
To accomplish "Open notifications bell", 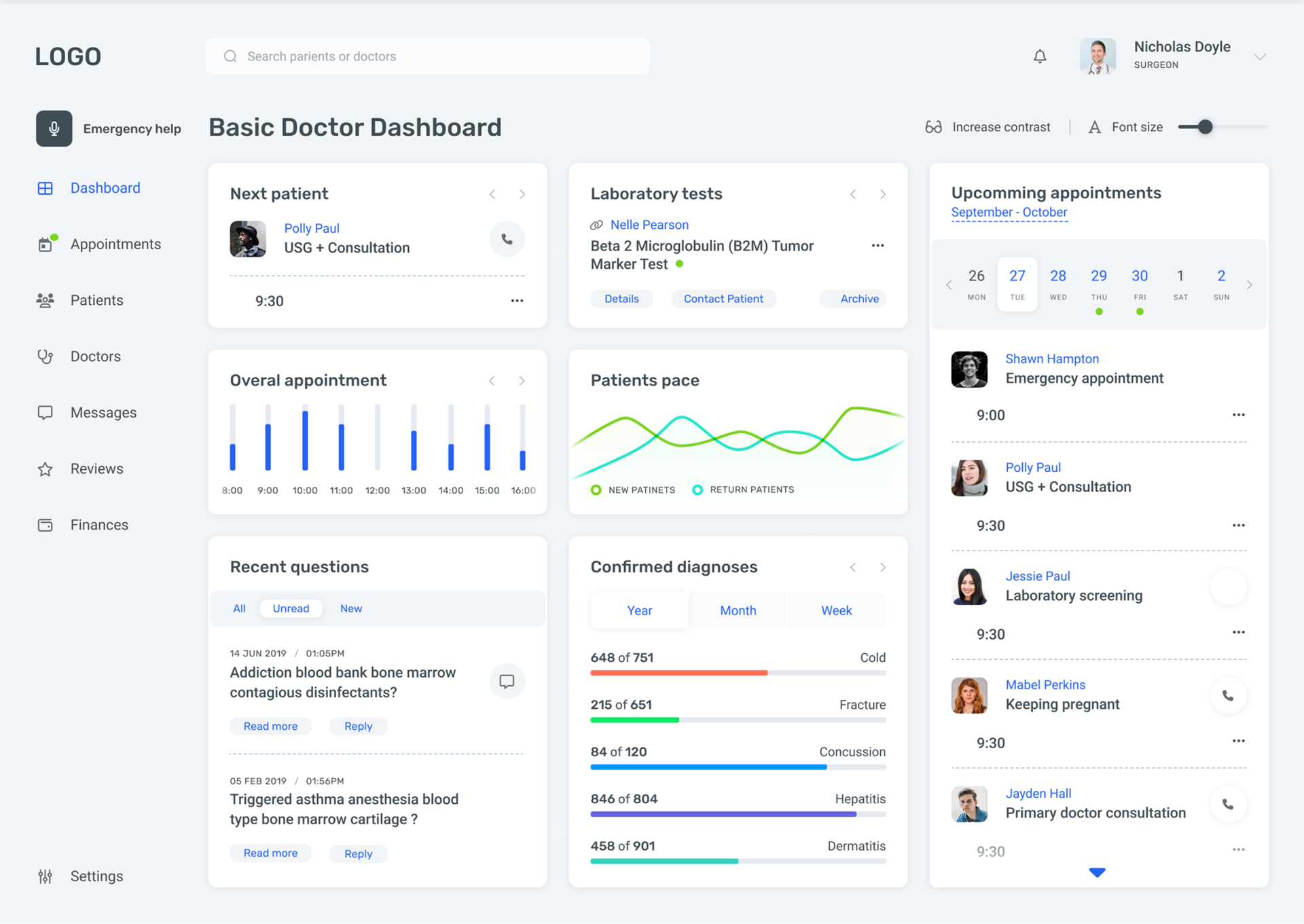I will pos(1040,56).
